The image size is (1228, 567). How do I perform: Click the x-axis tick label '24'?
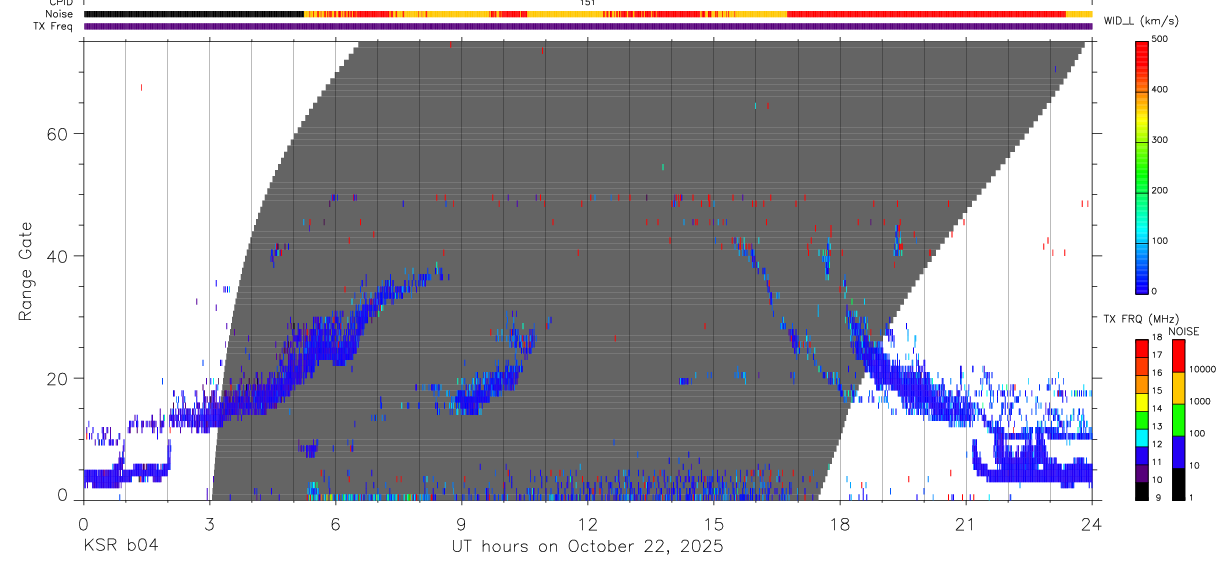coord(1091,524)
